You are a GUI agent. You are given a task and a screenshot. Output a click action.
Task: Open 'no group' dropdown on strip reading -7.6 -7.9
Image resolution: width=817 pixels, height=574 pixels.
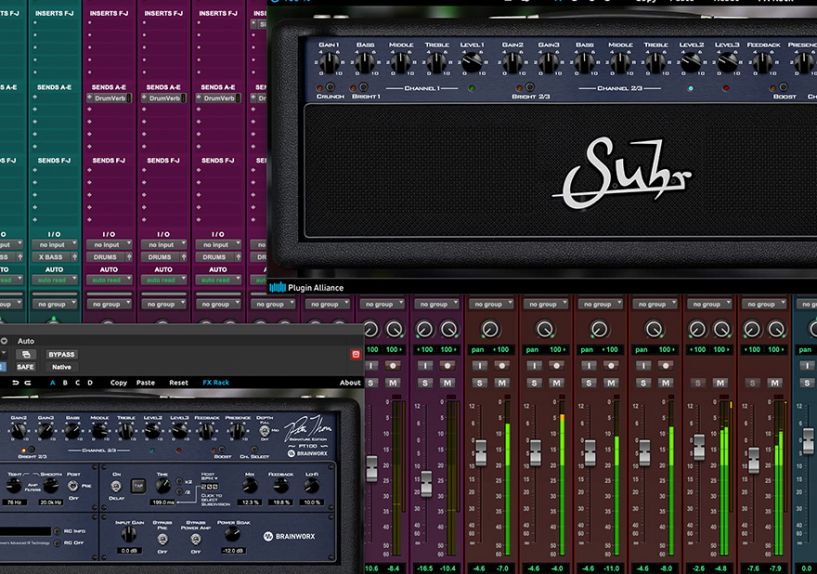(x=764, y=304)
